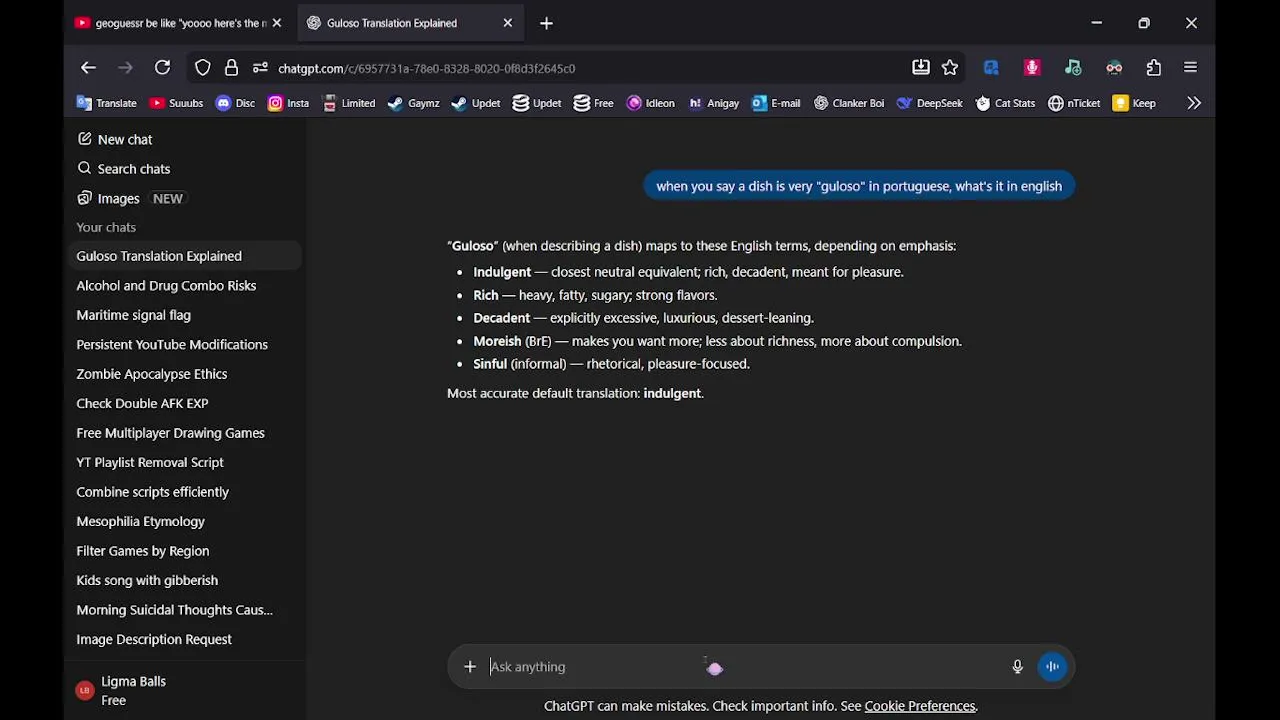This screenshot has height=720, width=1280.
Task: Open the DeepSeek bookmark
Action: pyautogui.click(x=929, y=103)
